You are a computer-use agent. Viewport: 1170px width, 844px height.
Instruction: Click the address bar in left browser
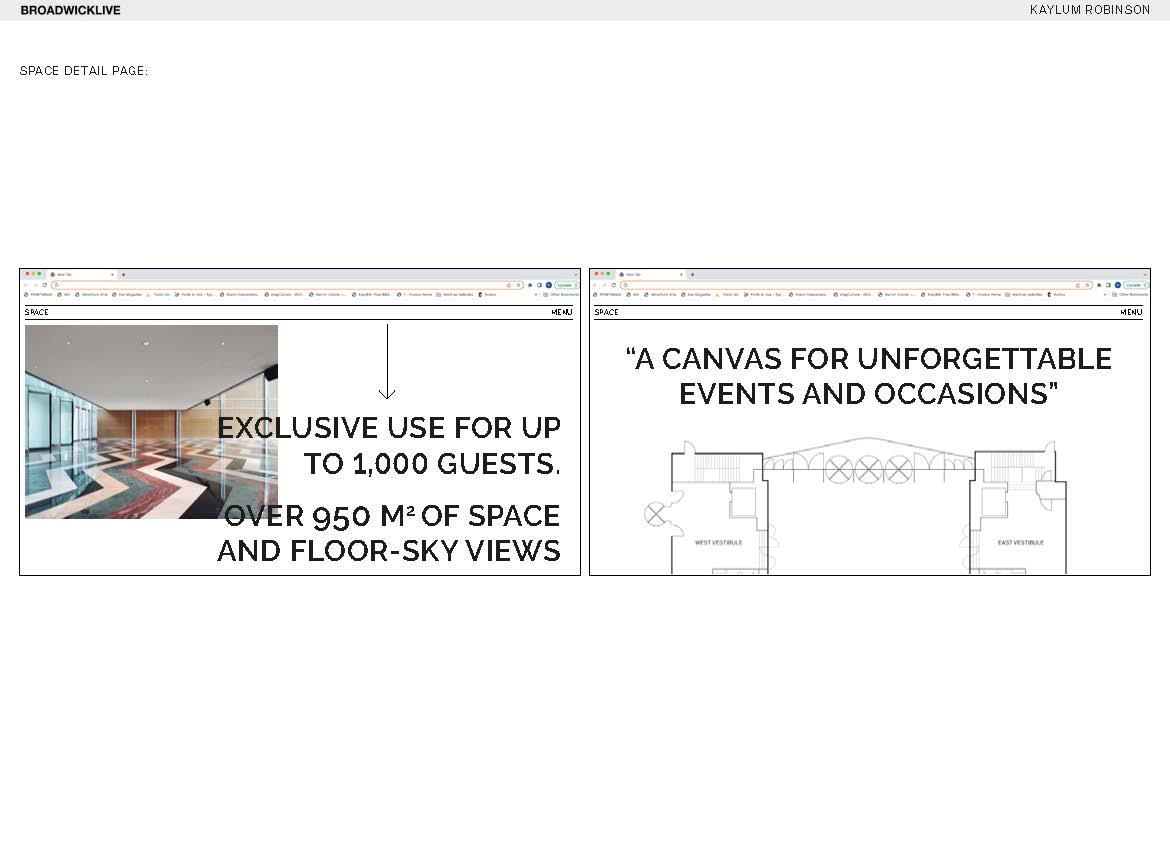click(287, 285)
